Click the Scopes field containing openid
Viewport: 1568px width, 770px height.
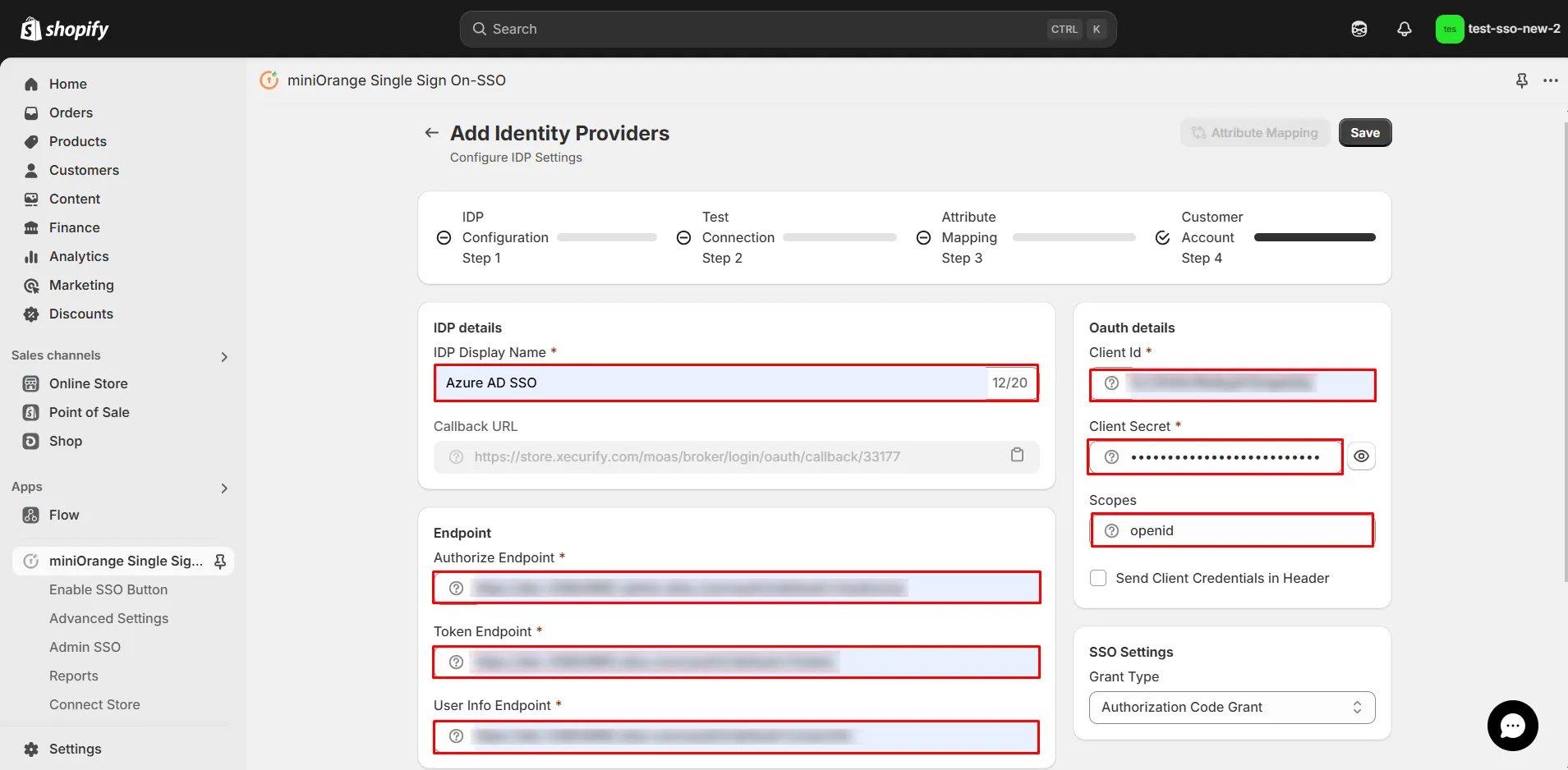1232,531
